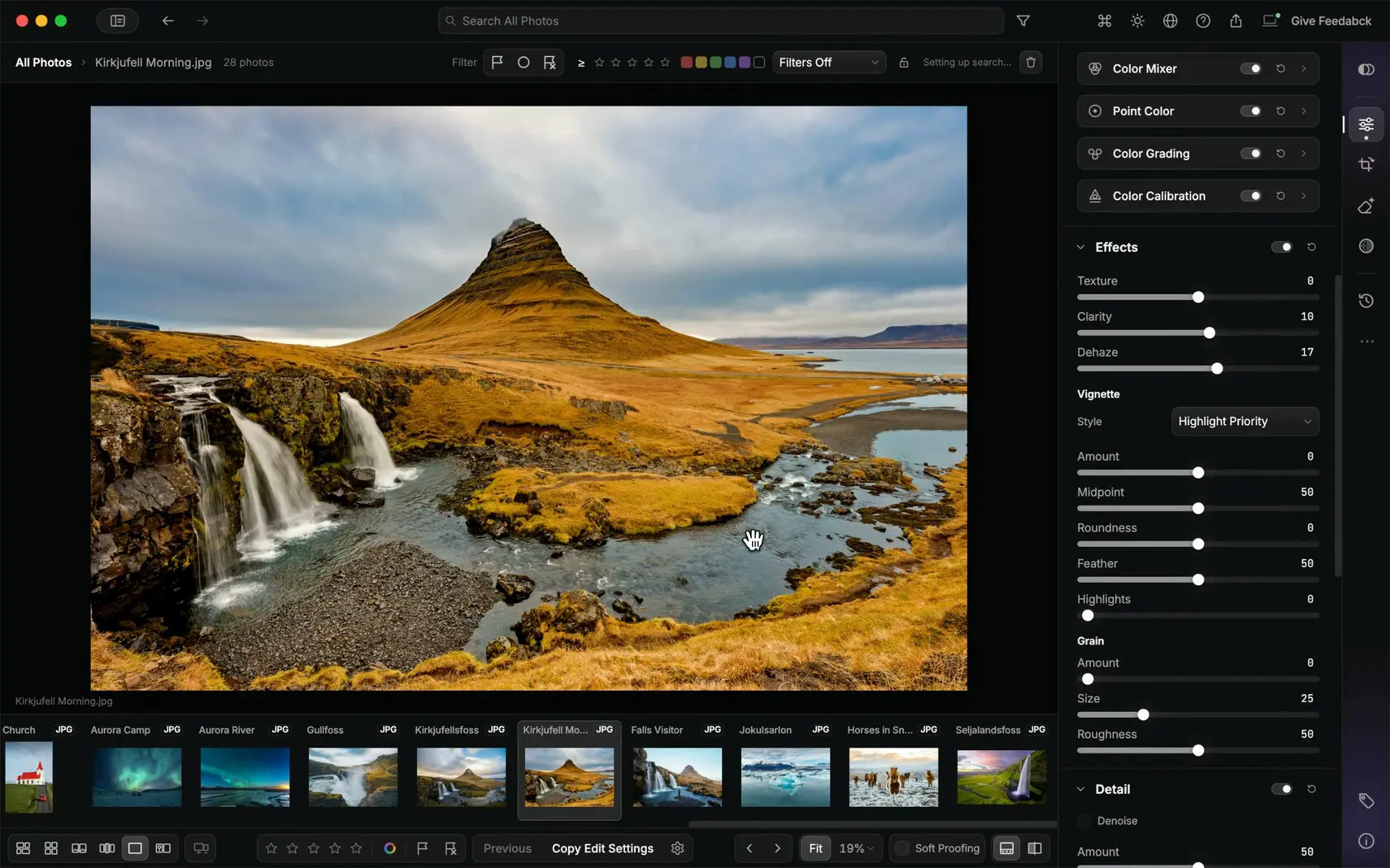Toggle the Color Mixer panel switch
Screen dimensions: 1390x868
pos(1251,68)
